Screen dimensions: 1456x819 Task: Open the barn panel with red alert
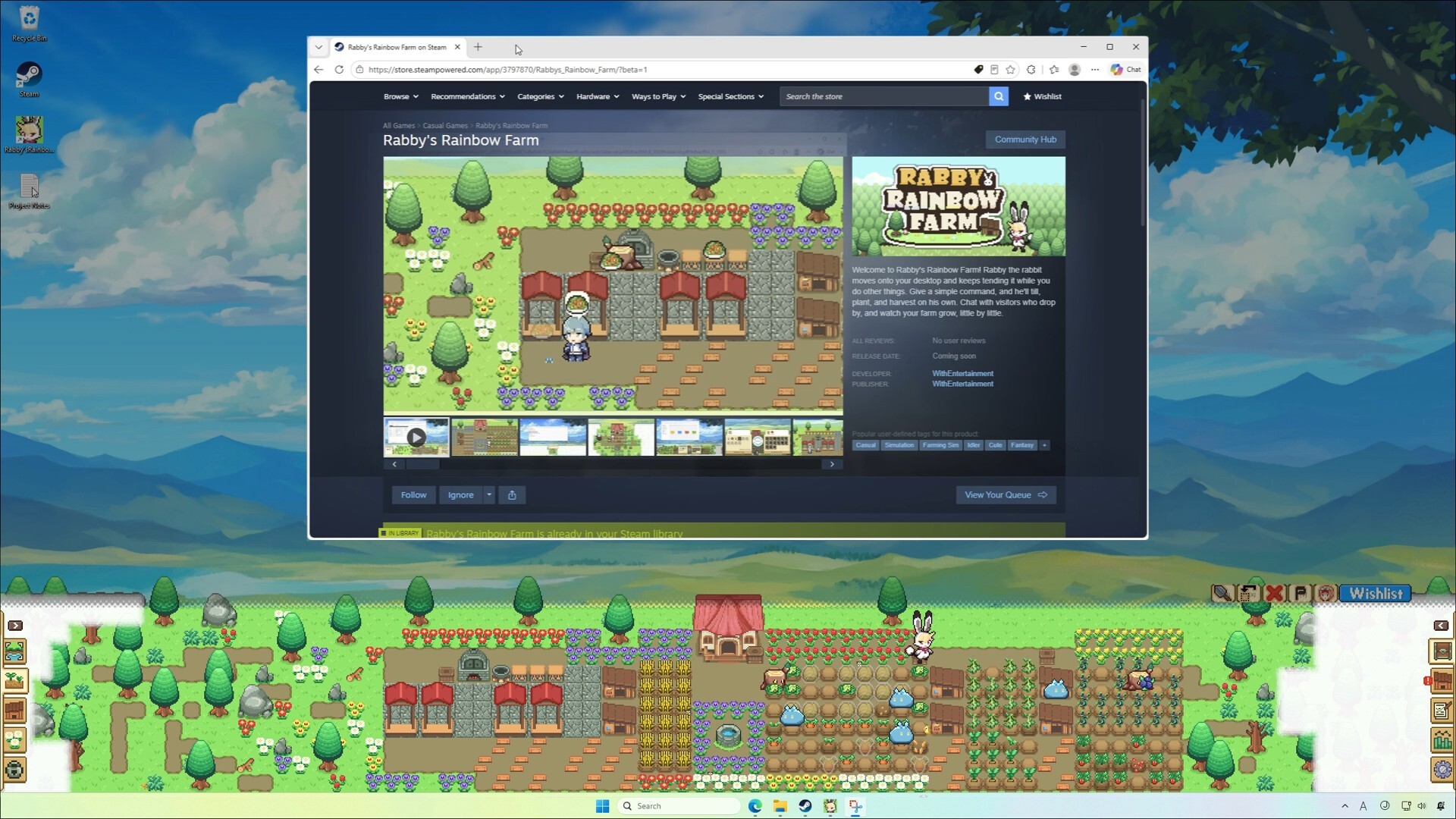(x=1442, y=680)
